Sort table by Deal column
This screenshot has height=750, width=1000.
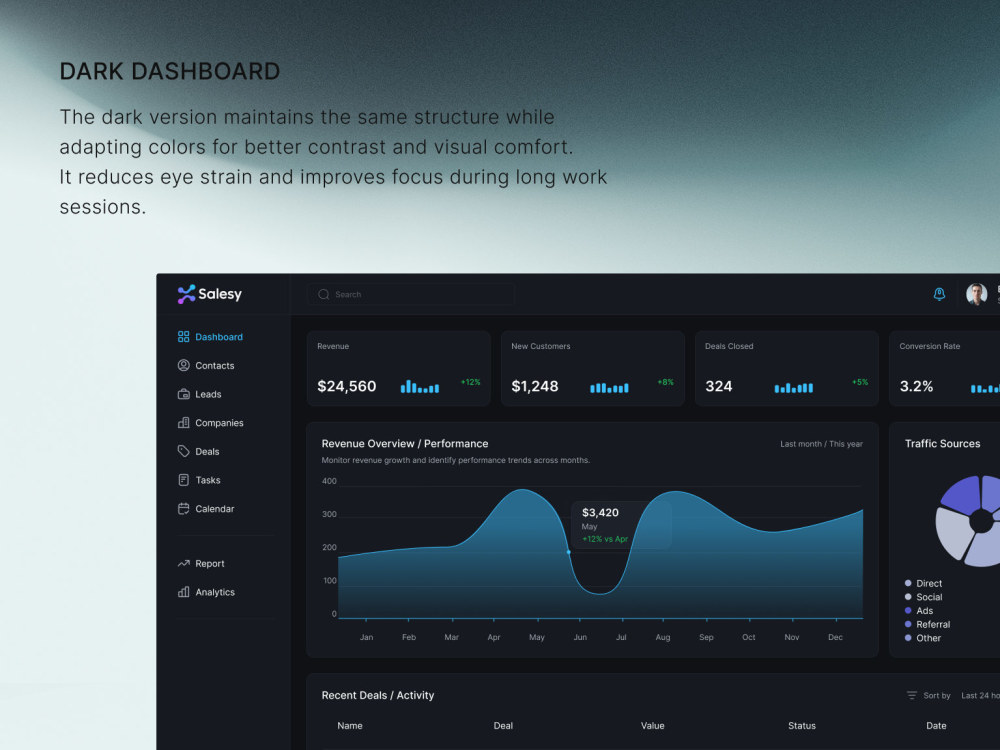[503, 726]
